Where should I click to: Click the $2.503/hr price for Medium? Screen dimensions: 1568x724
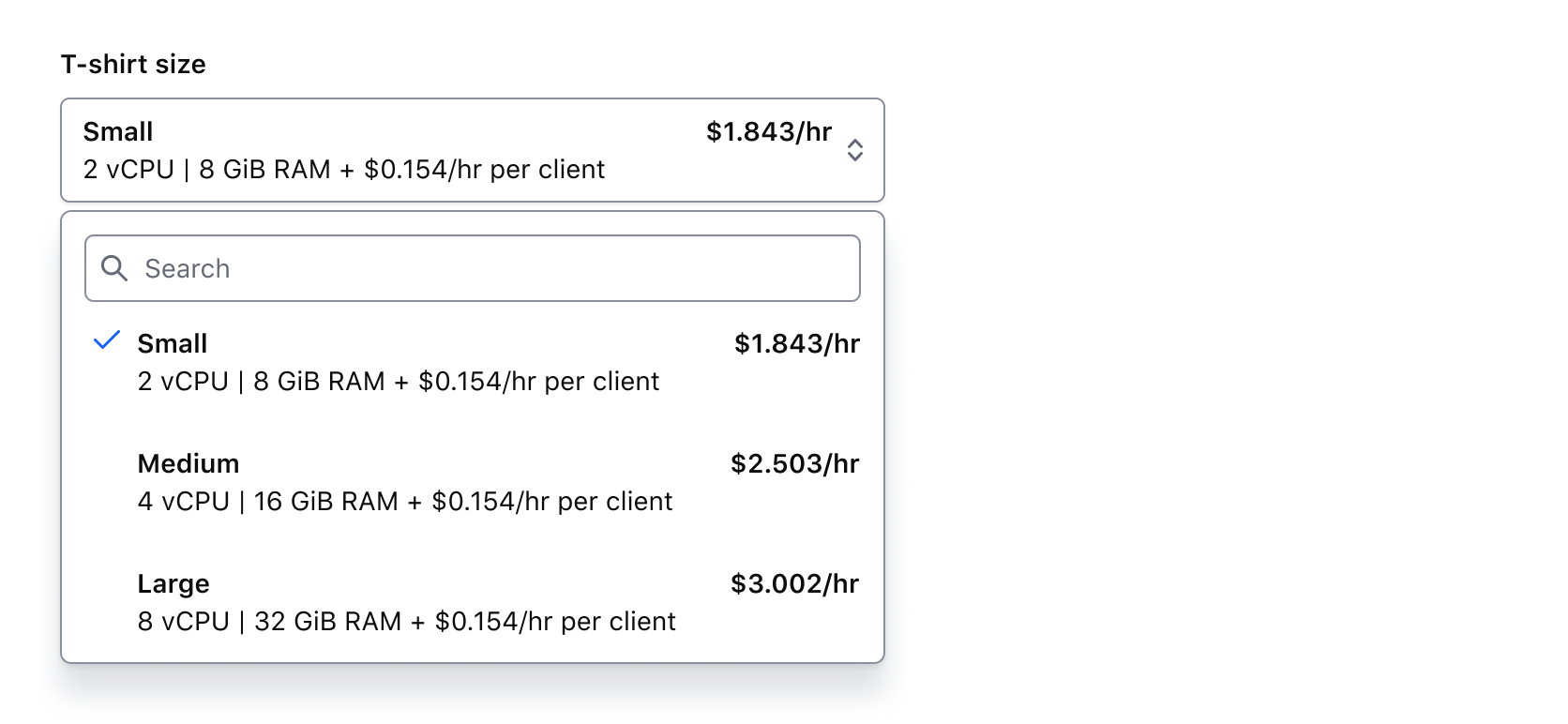coord(795,462)
